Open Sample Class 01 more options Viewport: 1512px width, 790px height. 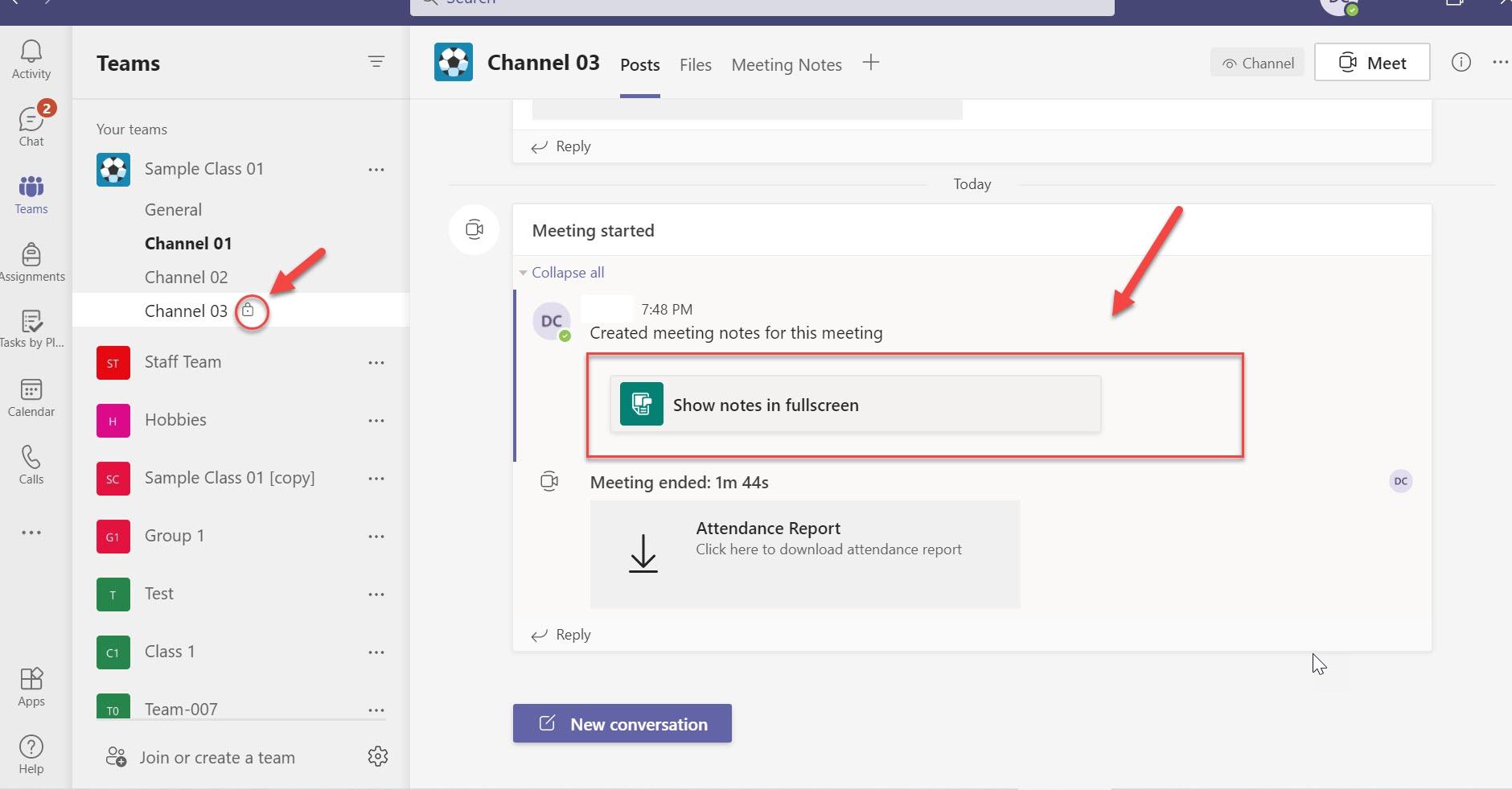point(376,170)
